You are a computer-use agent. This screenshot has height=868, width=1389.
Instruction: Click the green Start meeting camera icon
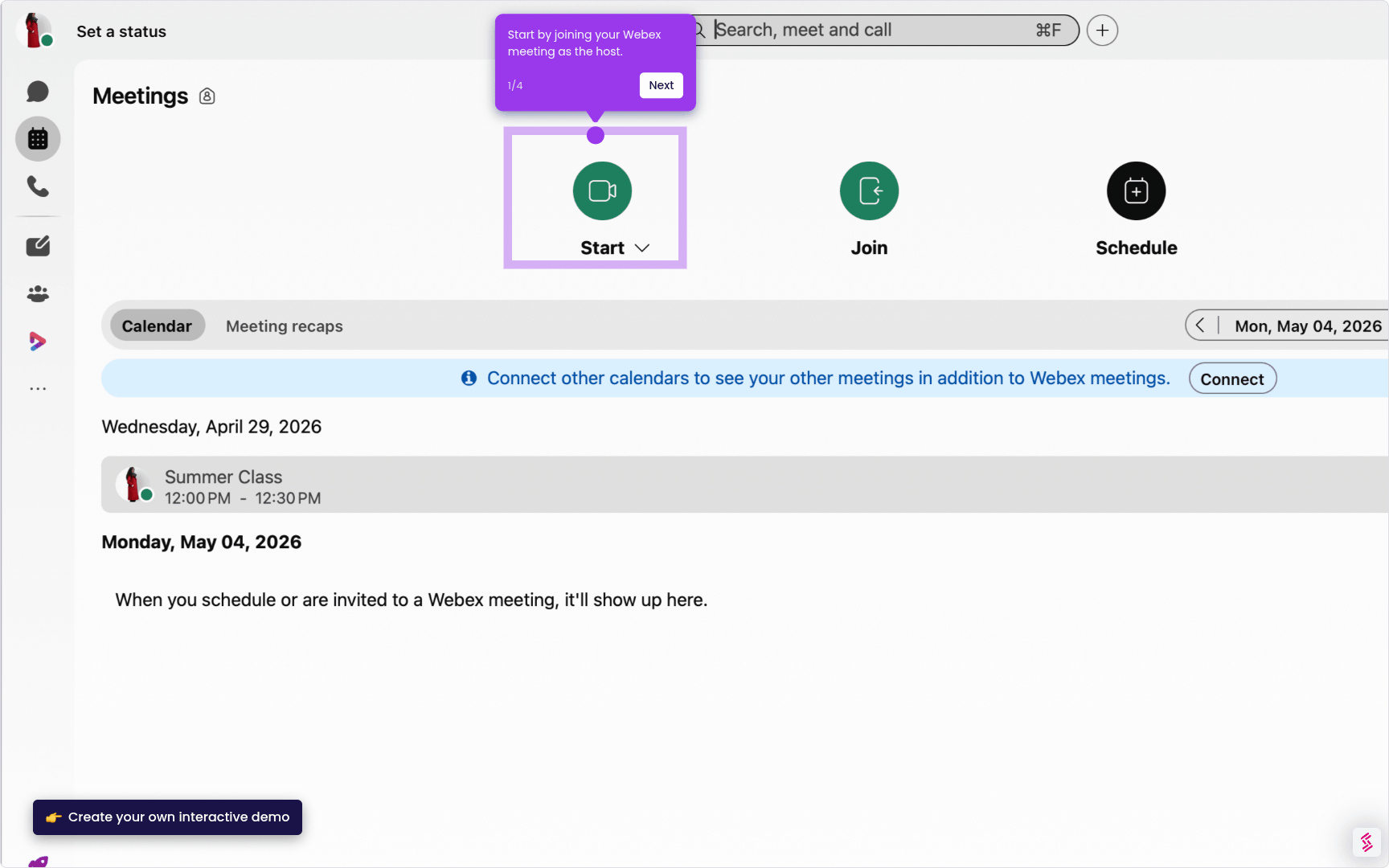click(602, 191)
